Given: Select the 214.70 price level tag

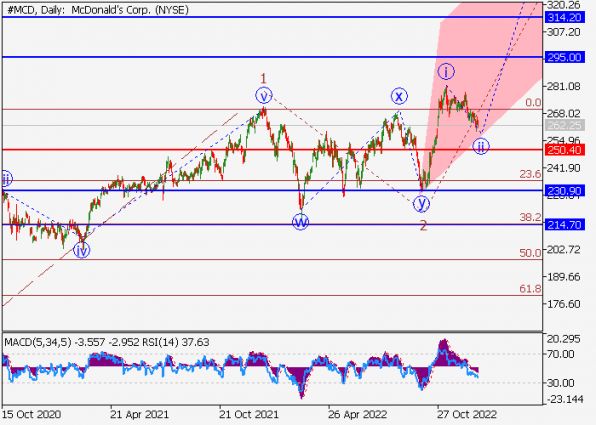Looking at the screenshot, I should [564, 225].
